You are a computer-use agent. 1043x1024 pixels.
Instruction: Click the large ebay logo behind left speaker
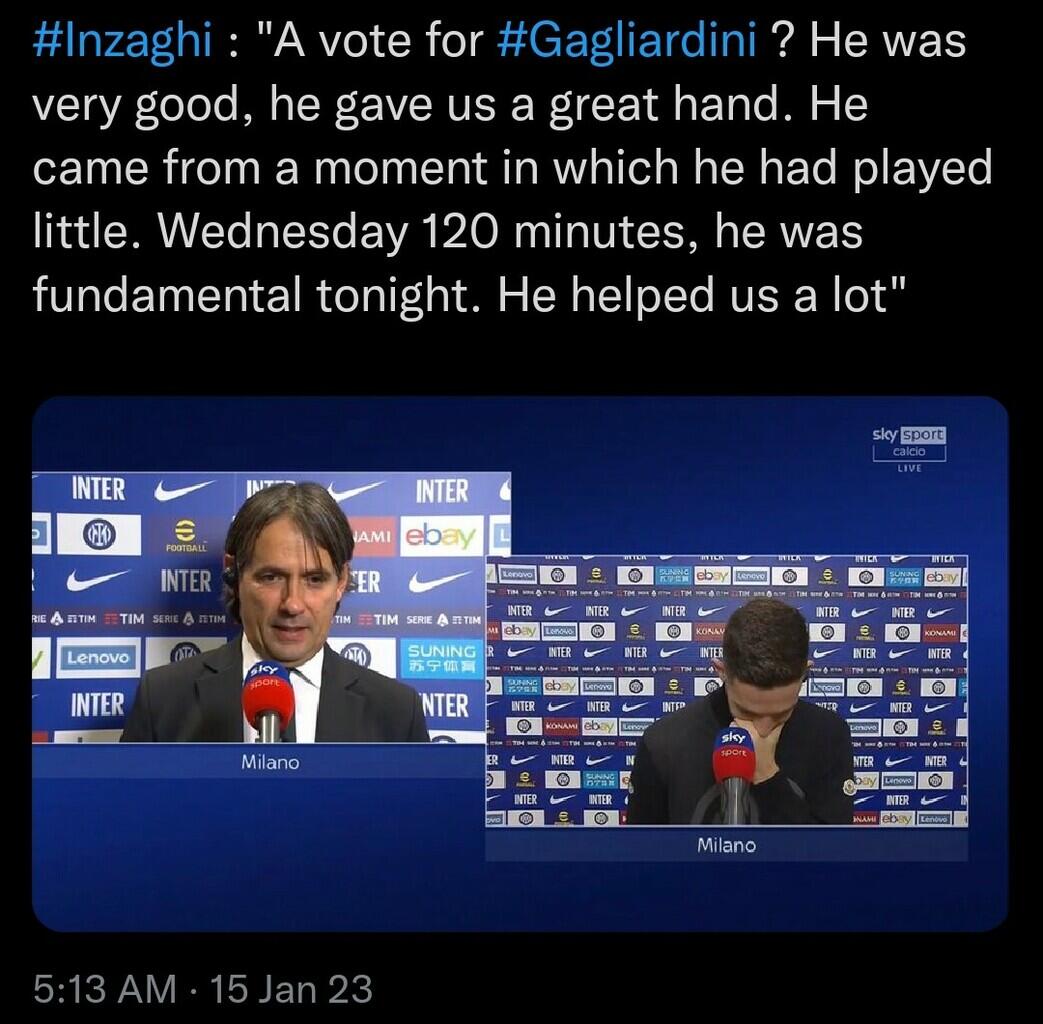(439, 537)
